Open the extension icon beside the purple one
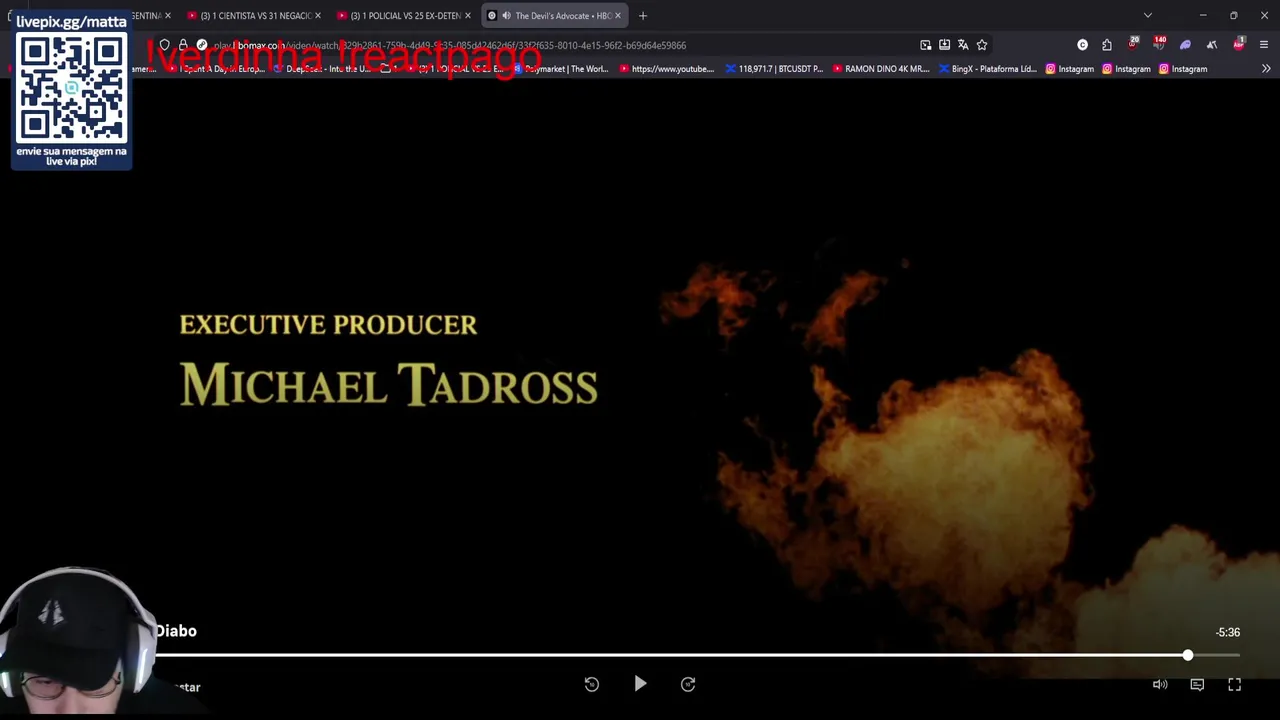The width and height of the screenshot is (1280, 720). (1212, 45)
